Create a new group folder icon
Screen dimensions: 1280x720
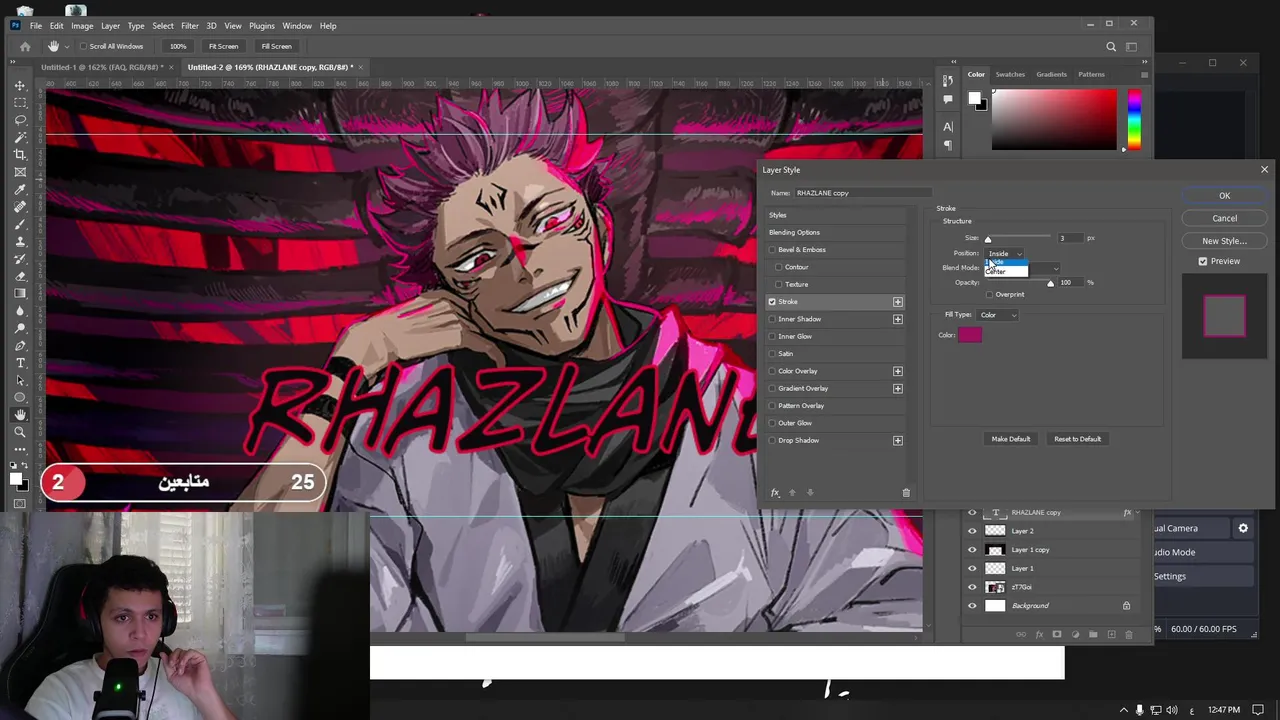[x=1093, y=634]
